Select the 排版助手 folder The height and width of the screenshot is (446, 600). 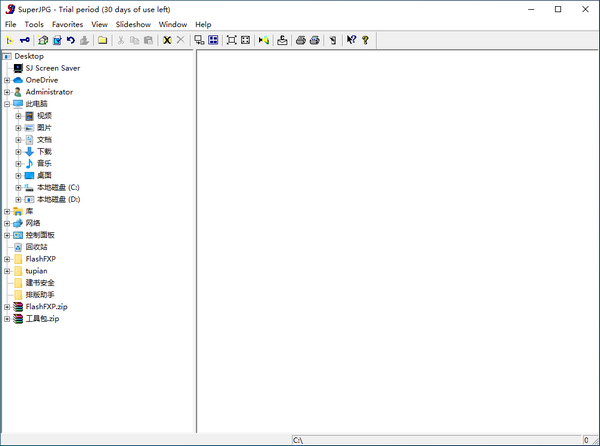pyautogui.click(x=40, y=295)
